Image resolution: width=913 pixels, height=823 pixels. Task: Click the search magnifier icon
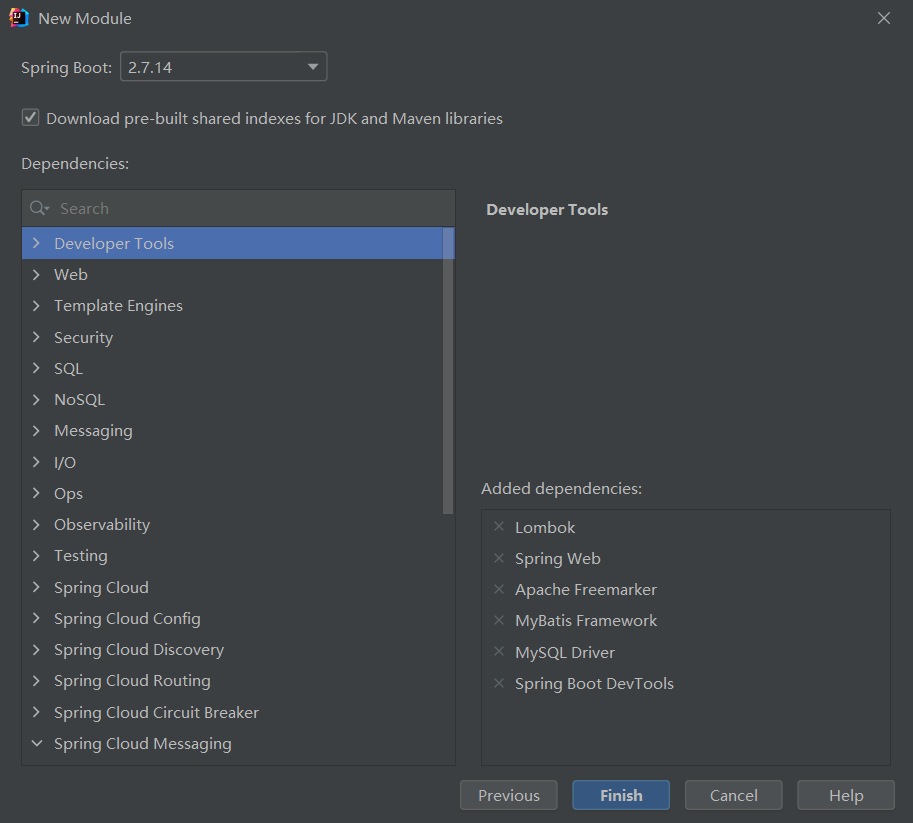point(39,208)
